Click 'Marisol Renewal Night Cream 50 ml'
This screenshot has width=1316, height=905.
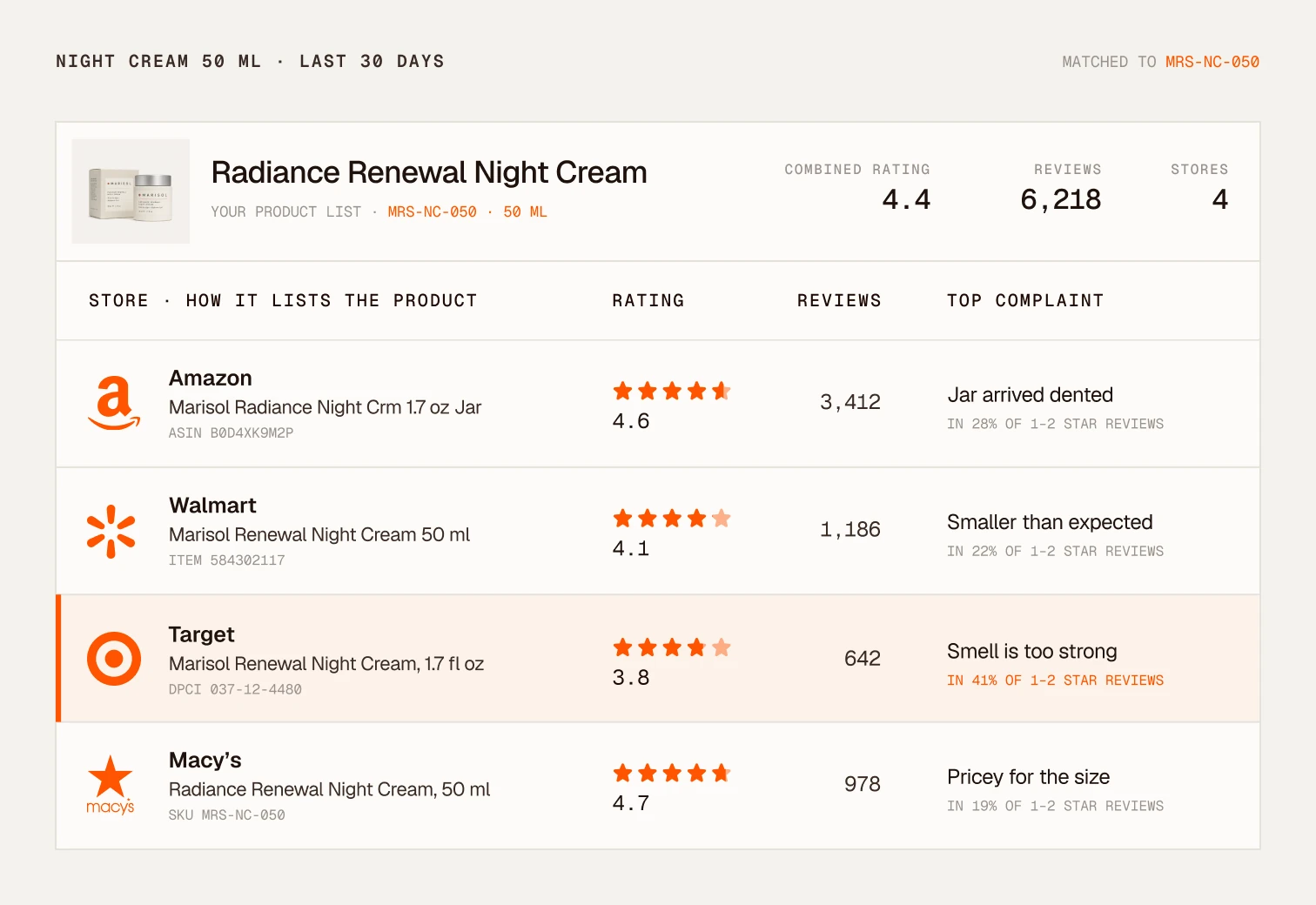[319, 534]
